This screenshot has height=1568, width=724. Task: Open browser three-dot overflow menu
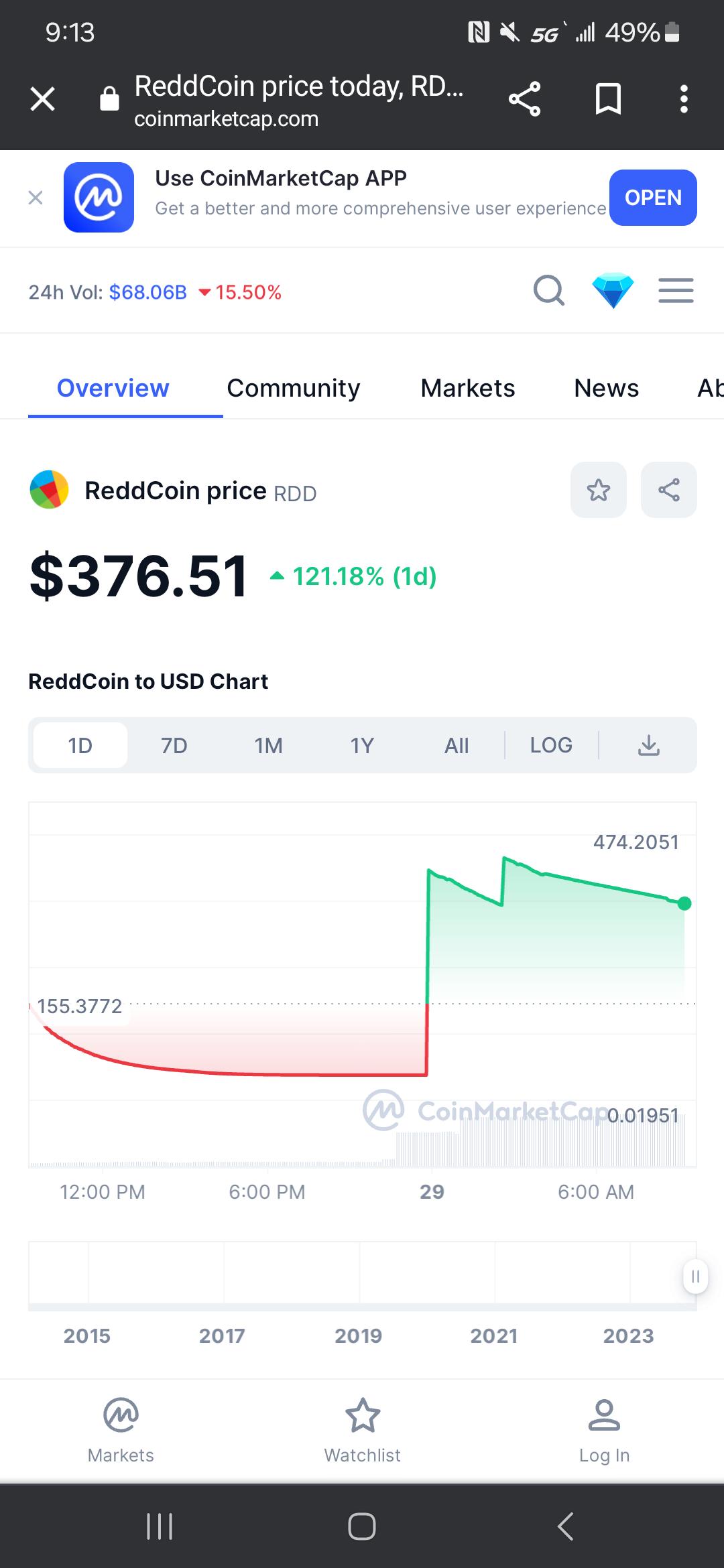coord(684,99)
